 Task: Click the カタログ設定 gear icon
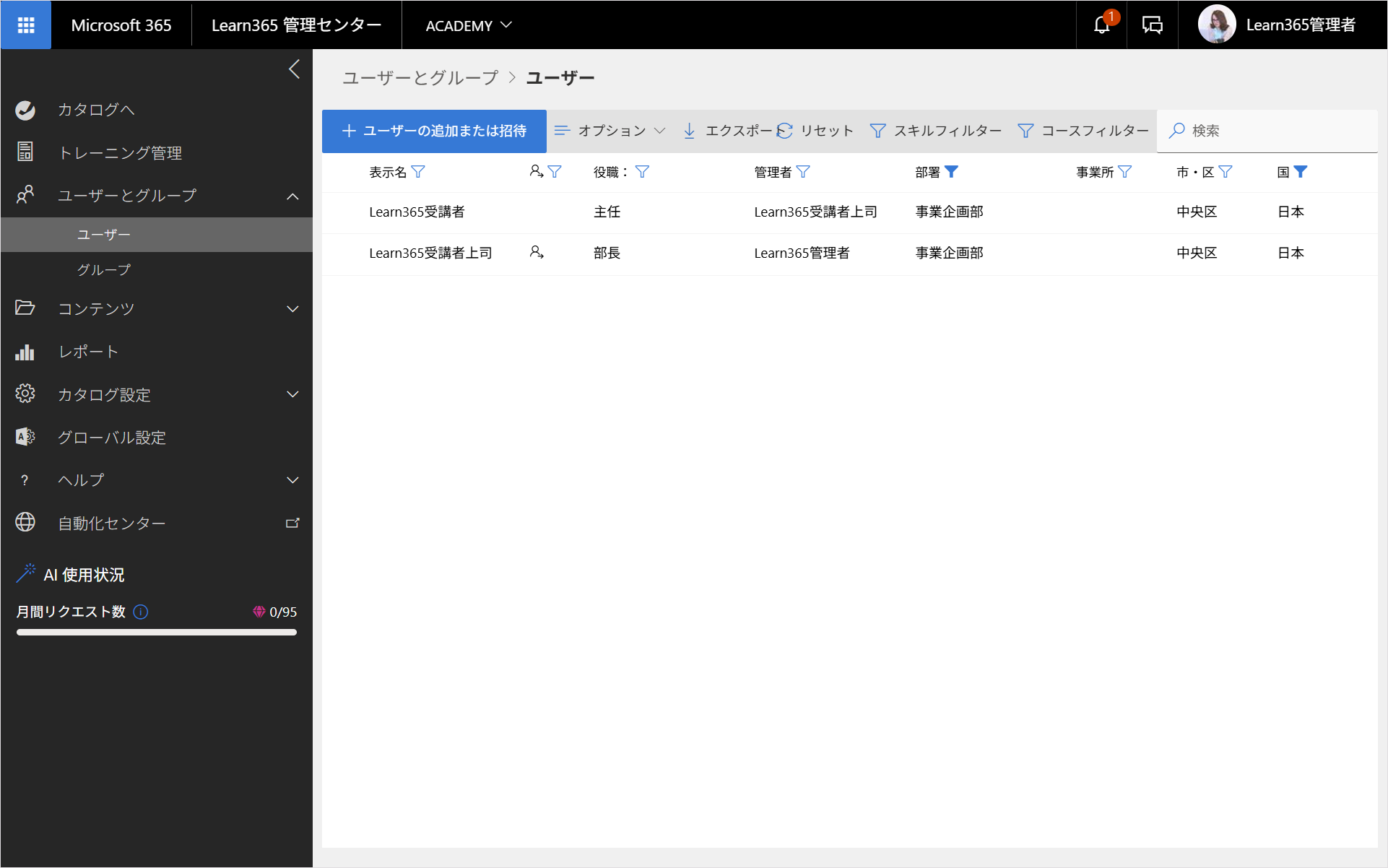tap(25, 394)
